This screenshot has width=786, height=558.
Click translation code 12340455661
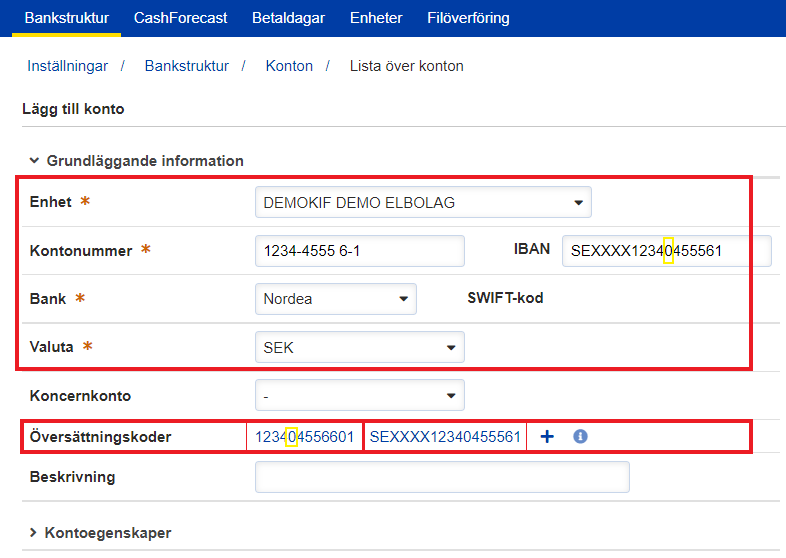pos(304,437)
